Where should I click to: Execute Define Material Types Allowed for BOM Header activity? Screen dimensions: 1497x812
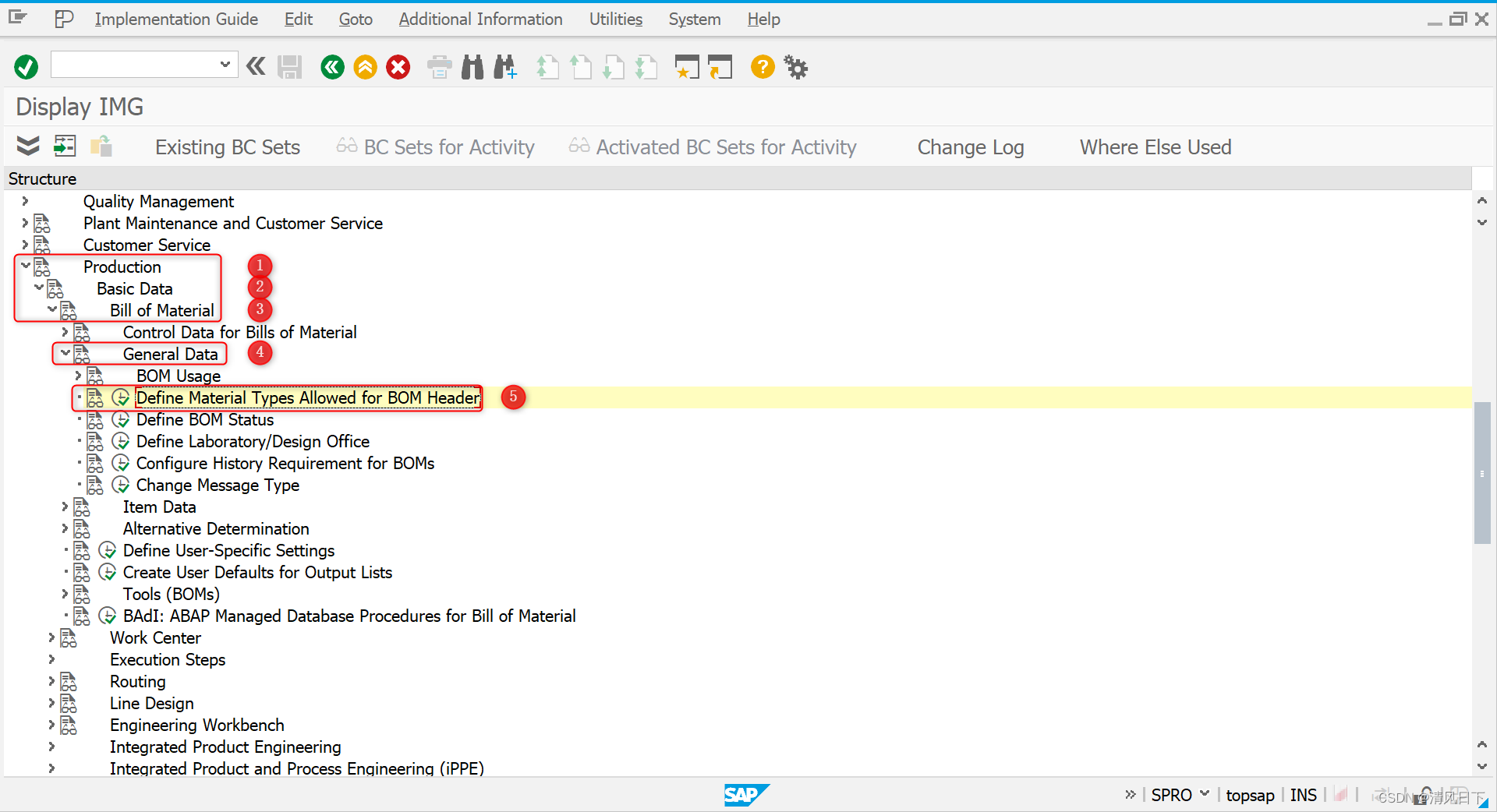tap(121, 397)
